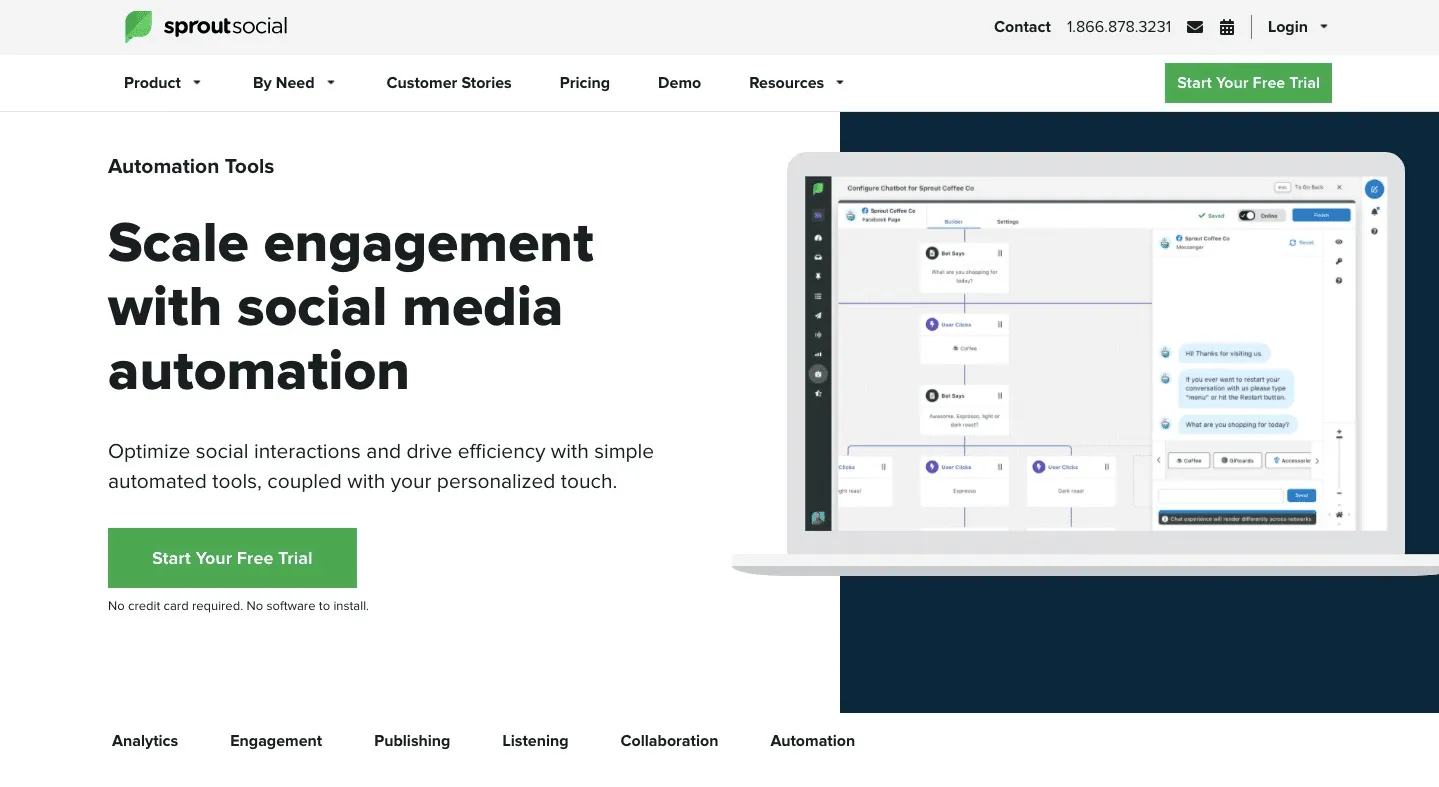Go to the Pricing page
The image size is (1439, 787).
585,83
